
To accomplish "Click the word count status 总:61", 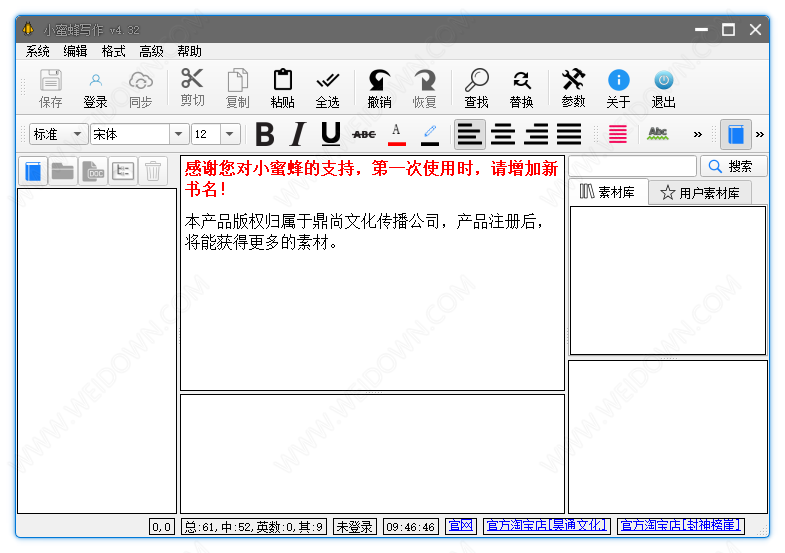I will click(254, 526).
